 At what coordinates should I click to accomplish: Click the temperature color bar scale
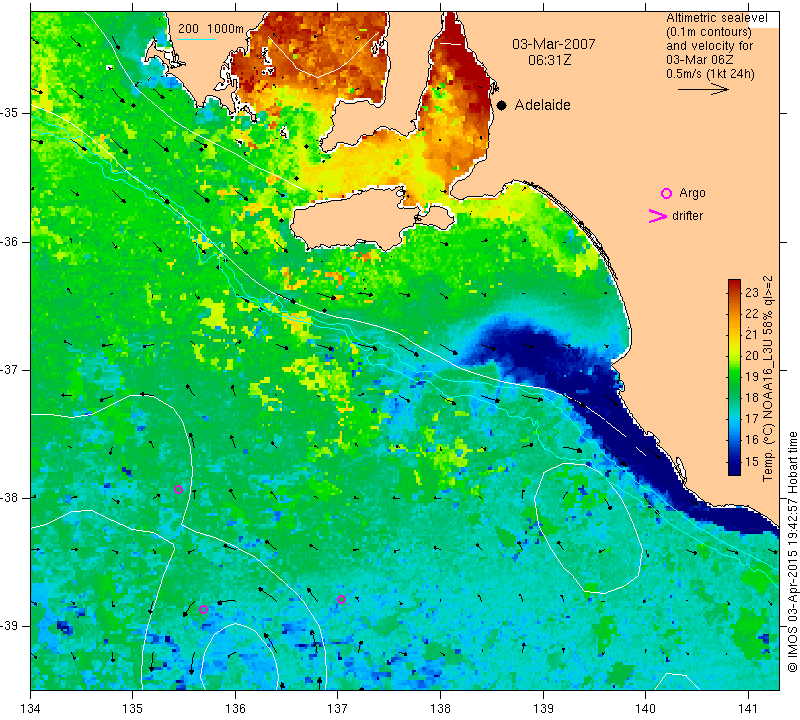point(734,377)
